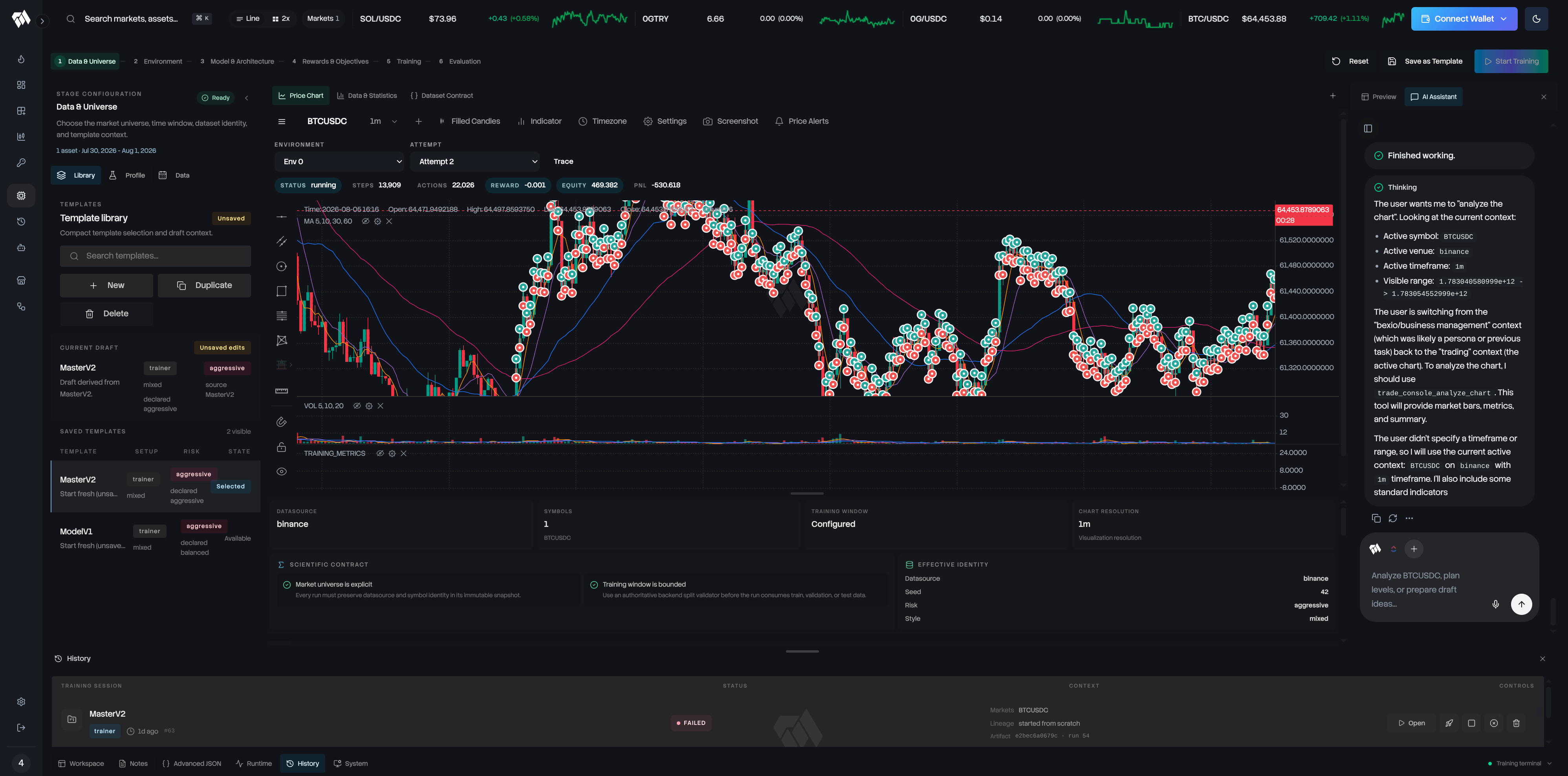
Task: Expand the Training terminal chevron
Action: point(1549,763)
